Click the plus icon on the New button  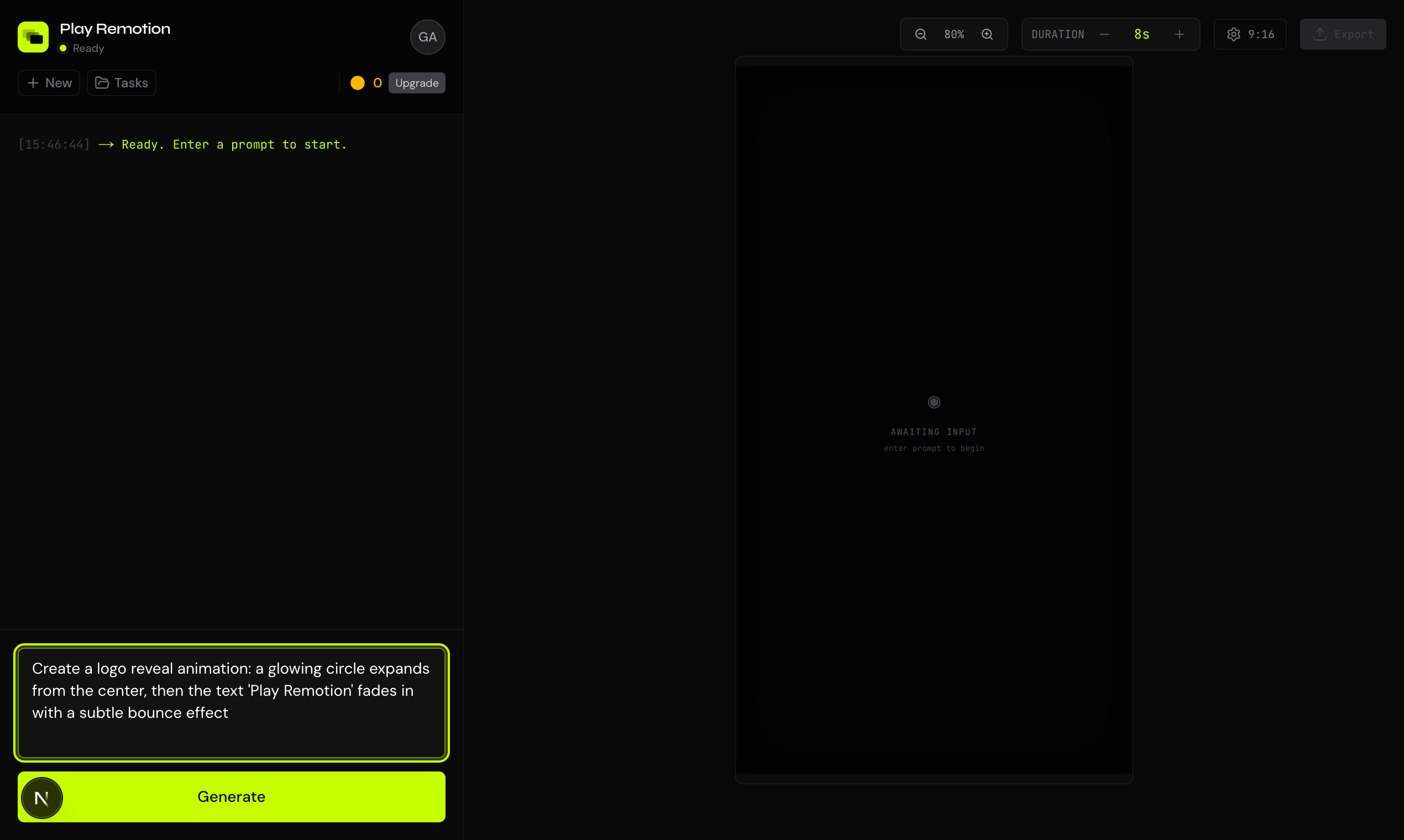tap(34, 83)
